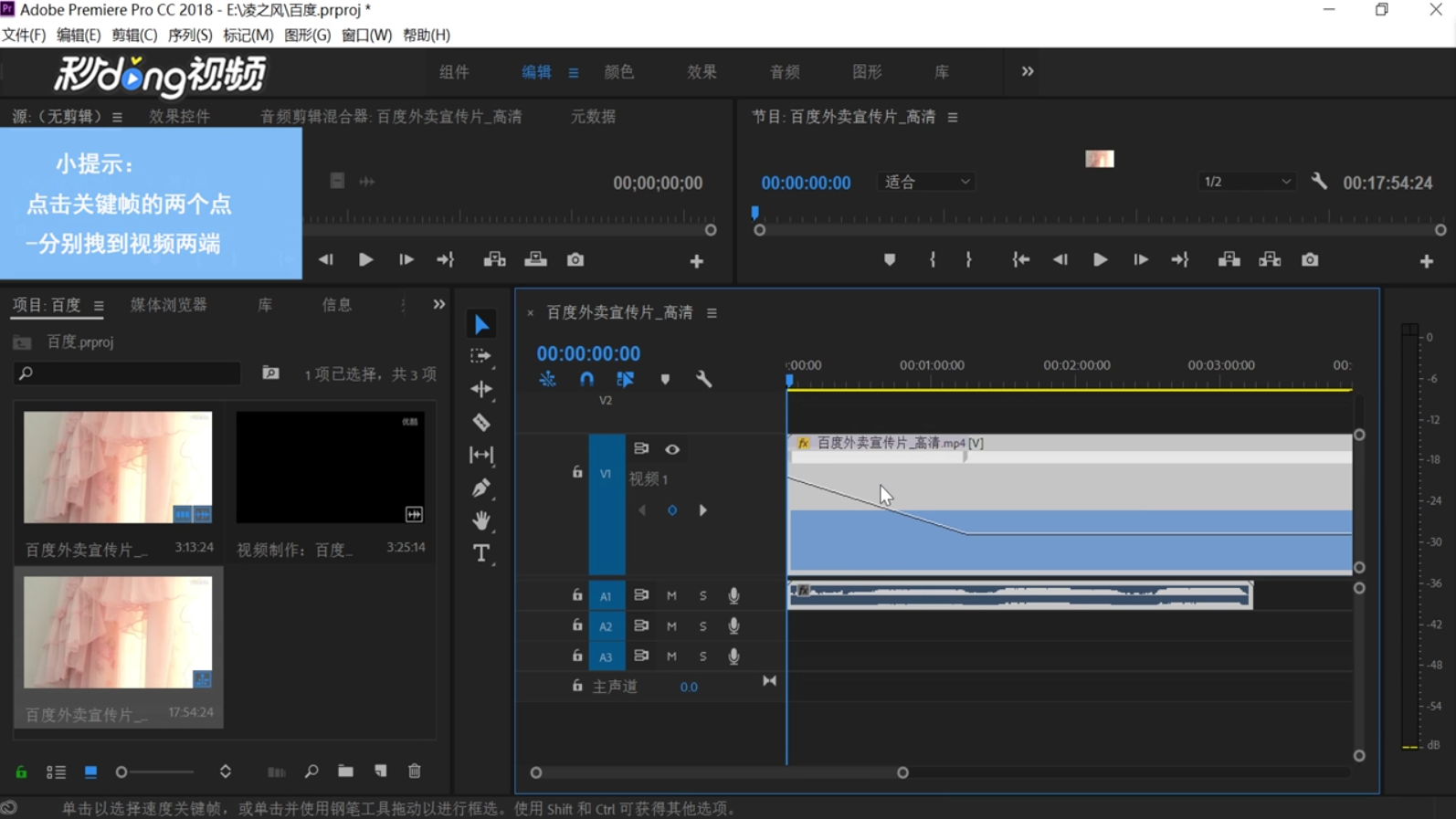This screenshot has width=1456, height=819.
Task: Expand hidden project panel tabs
Action: tap(439, 305)
